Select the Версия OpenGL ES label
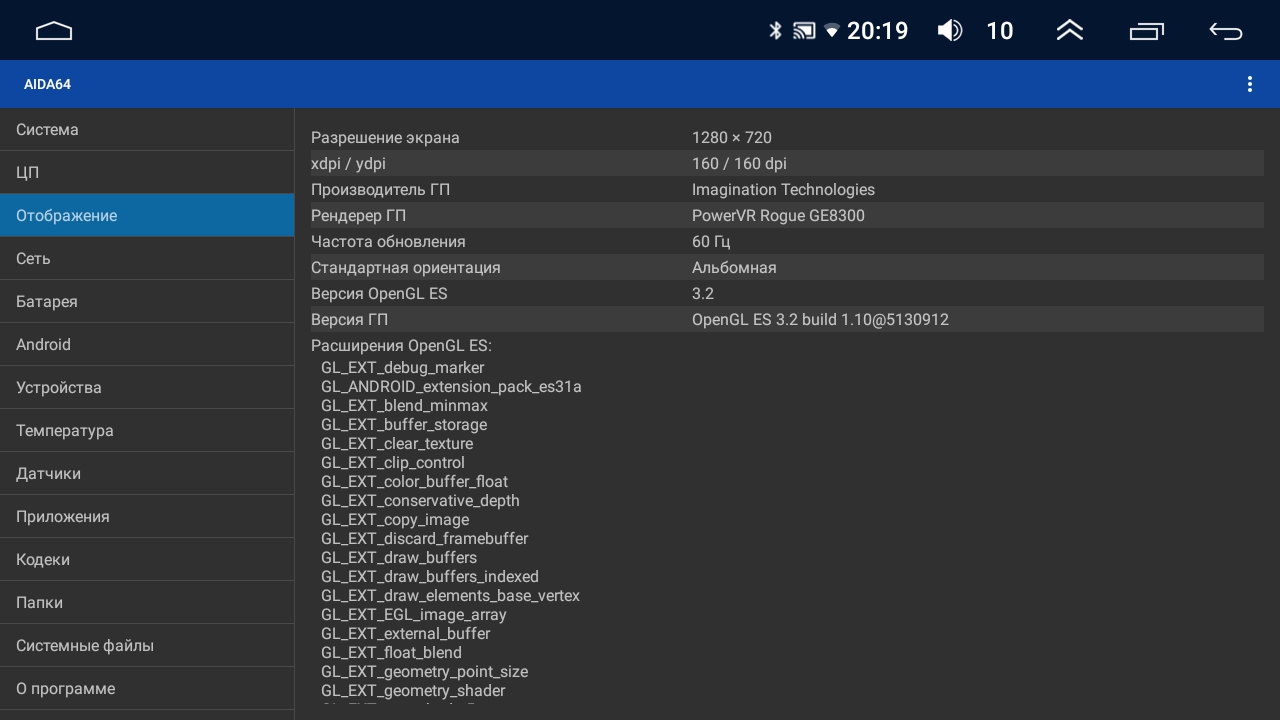This screenshot has height=720, width=1280. click(x=379, y=294)
